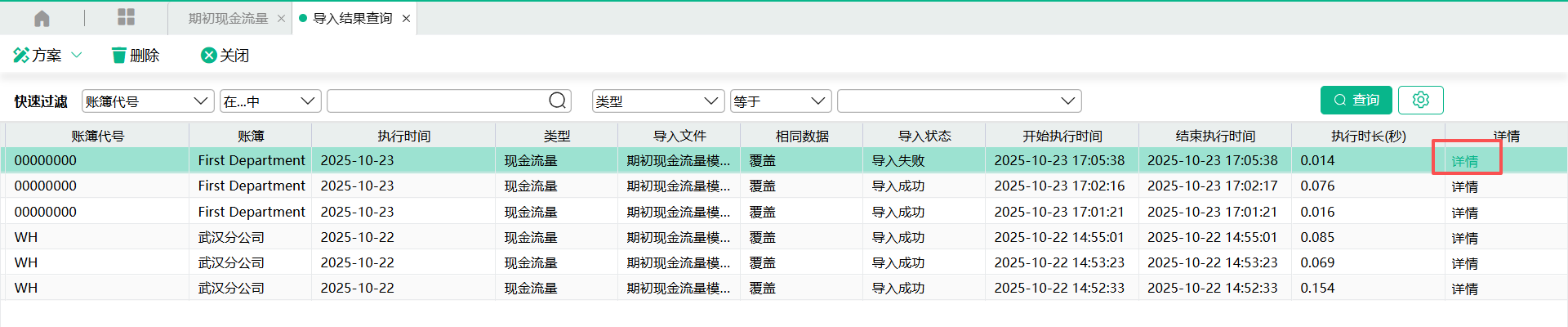Switch to the 期初现金流量 tab
1568x327 pixels.
click(x=228, y=19)
